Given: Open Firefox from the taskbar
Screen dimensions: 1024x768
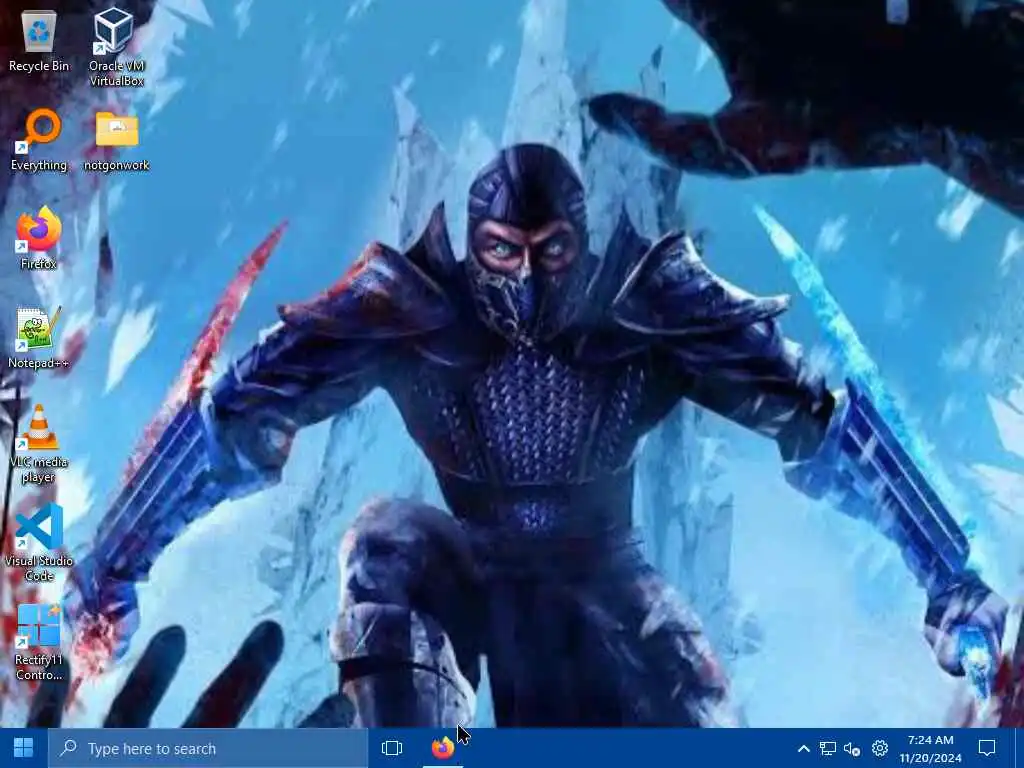Looking at the screenshot, I should tap(443, 748).
